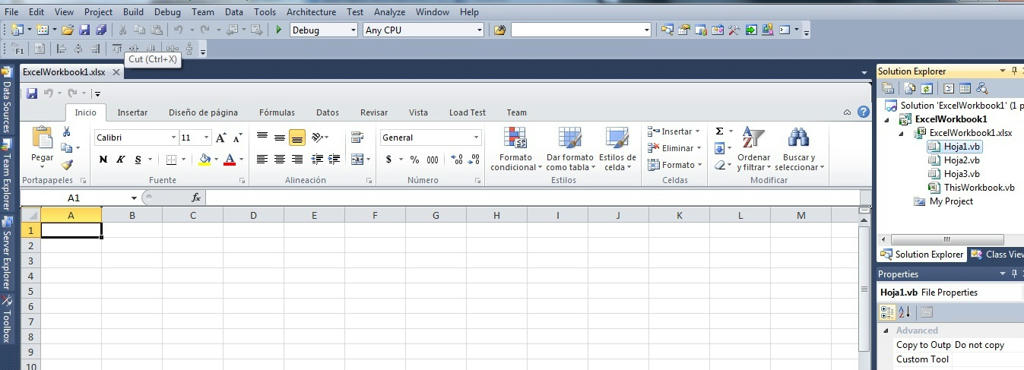Open the A1 name box dropdown
The width and height of the screenshot is (1024, 370).
134,198
